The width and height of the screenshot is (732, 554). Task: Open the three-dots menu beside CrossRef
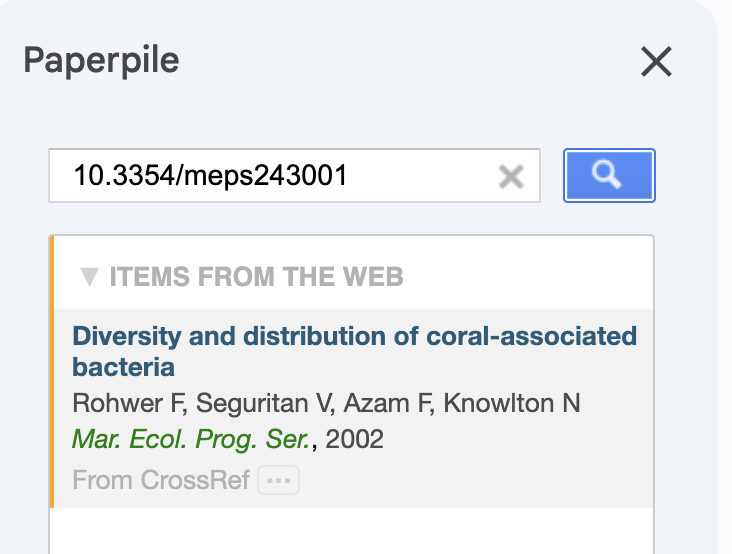[278, 481]
